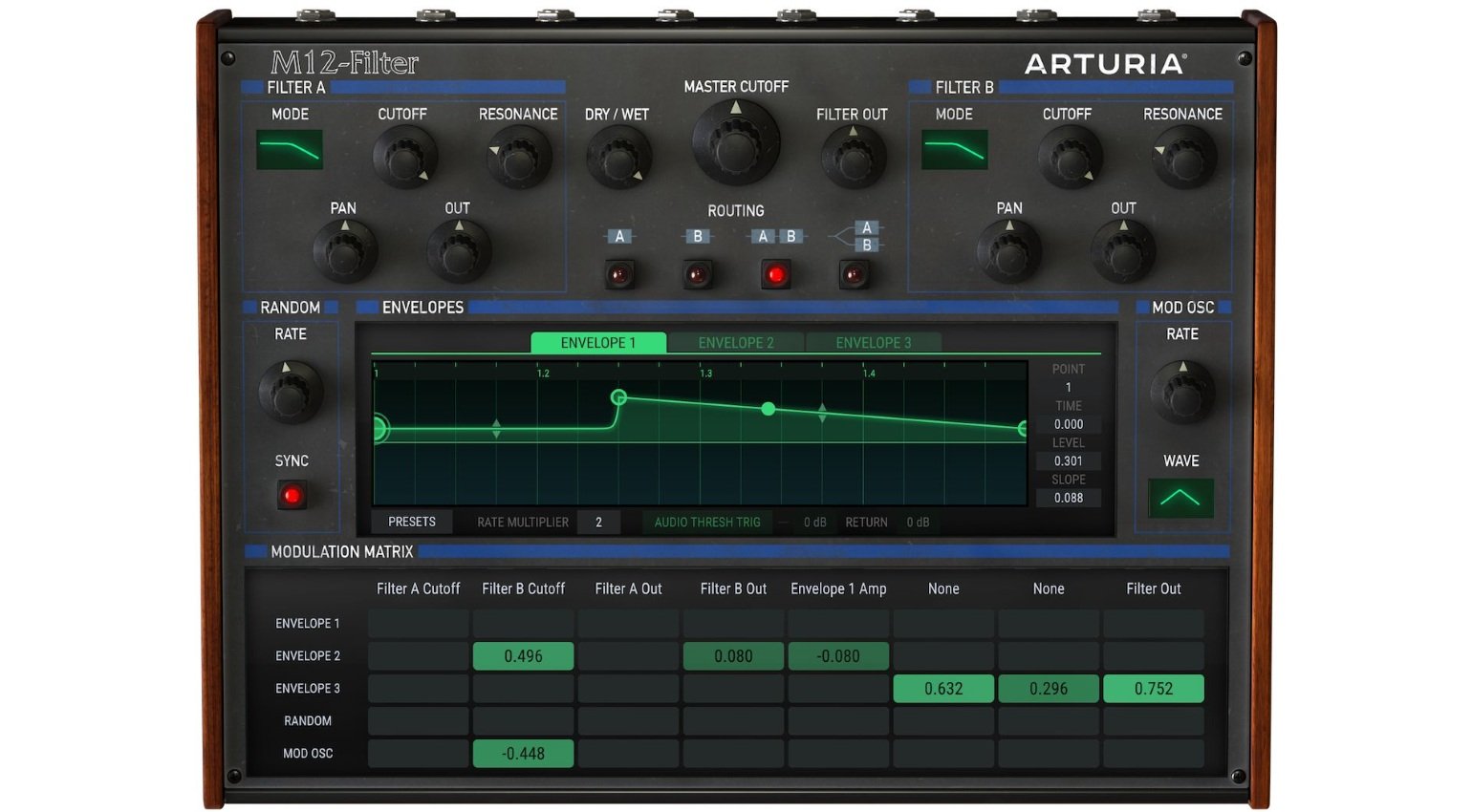
Task: Click the envelope point Level value field
Action: point(1069,460)
